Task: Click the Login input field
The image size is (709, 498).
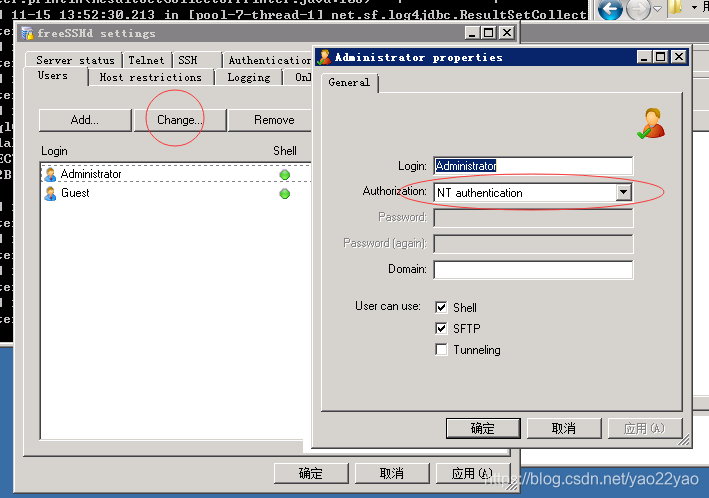Action: click(533, 166)
